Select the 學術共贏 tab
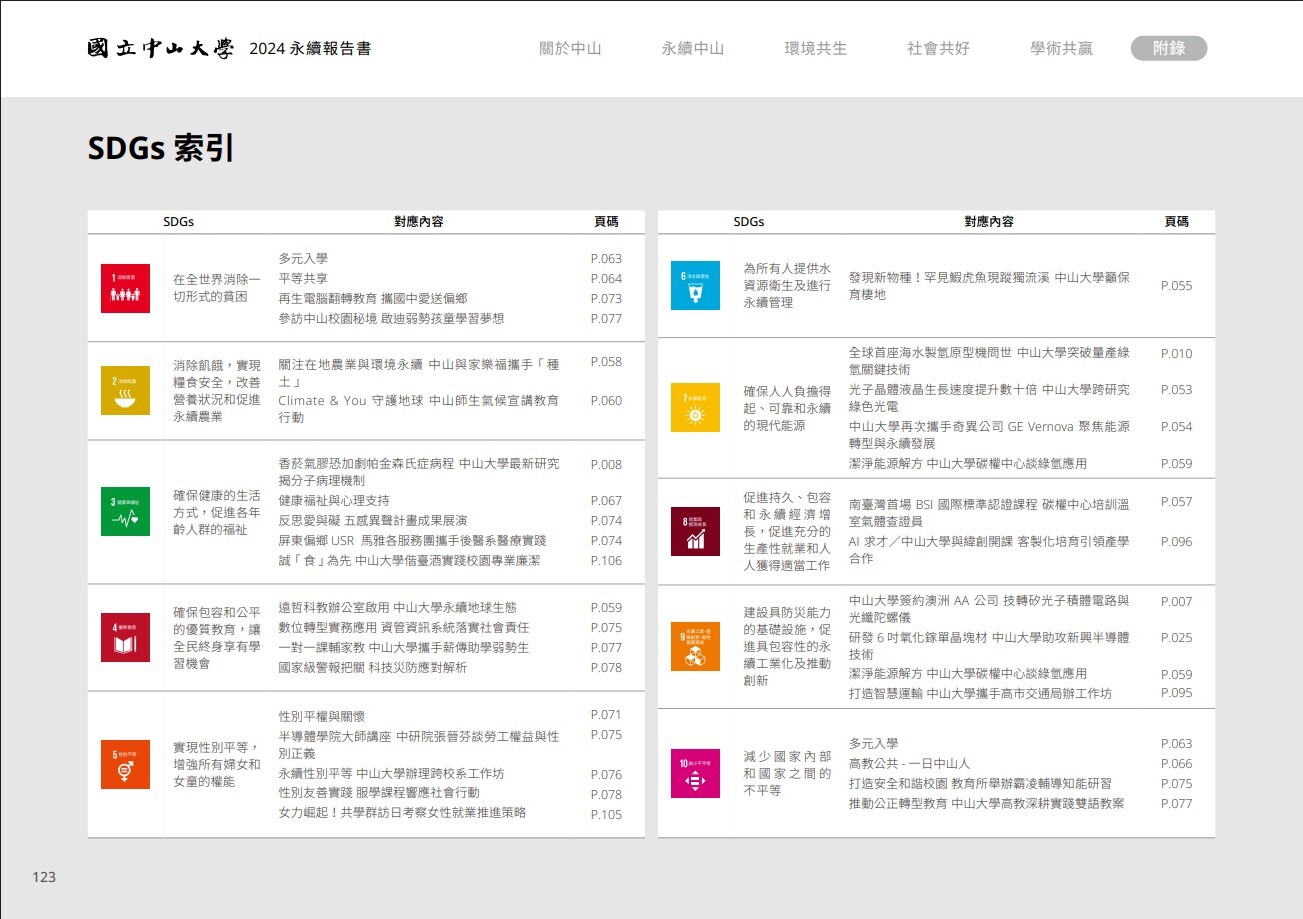This screenshot has height=919, width=1303. (1061, 48)
